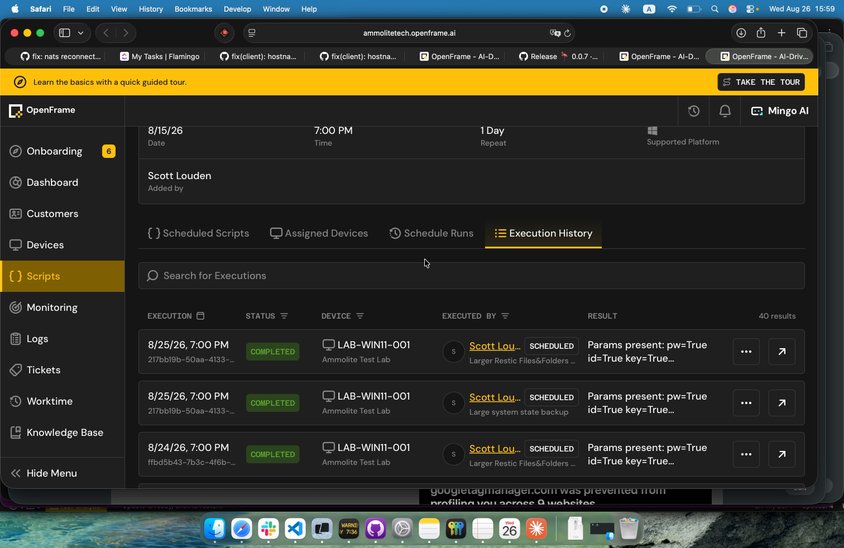844x548 pixels.
Task: Open Knowledge Base in the sidebar
Action: coord(62,432)
